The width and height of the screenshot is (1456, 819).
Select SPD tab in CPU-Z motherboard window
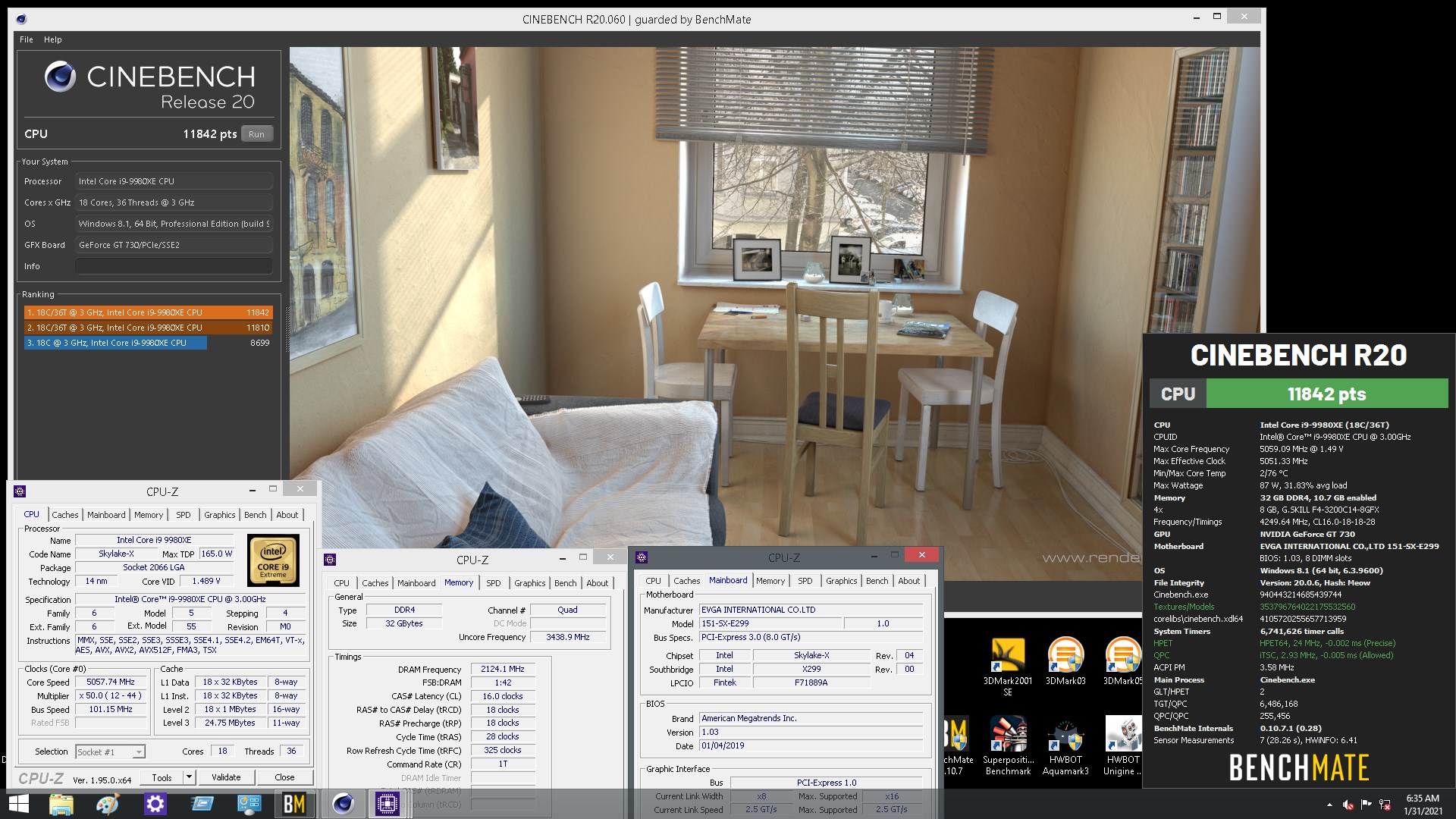tap(805, 581)
